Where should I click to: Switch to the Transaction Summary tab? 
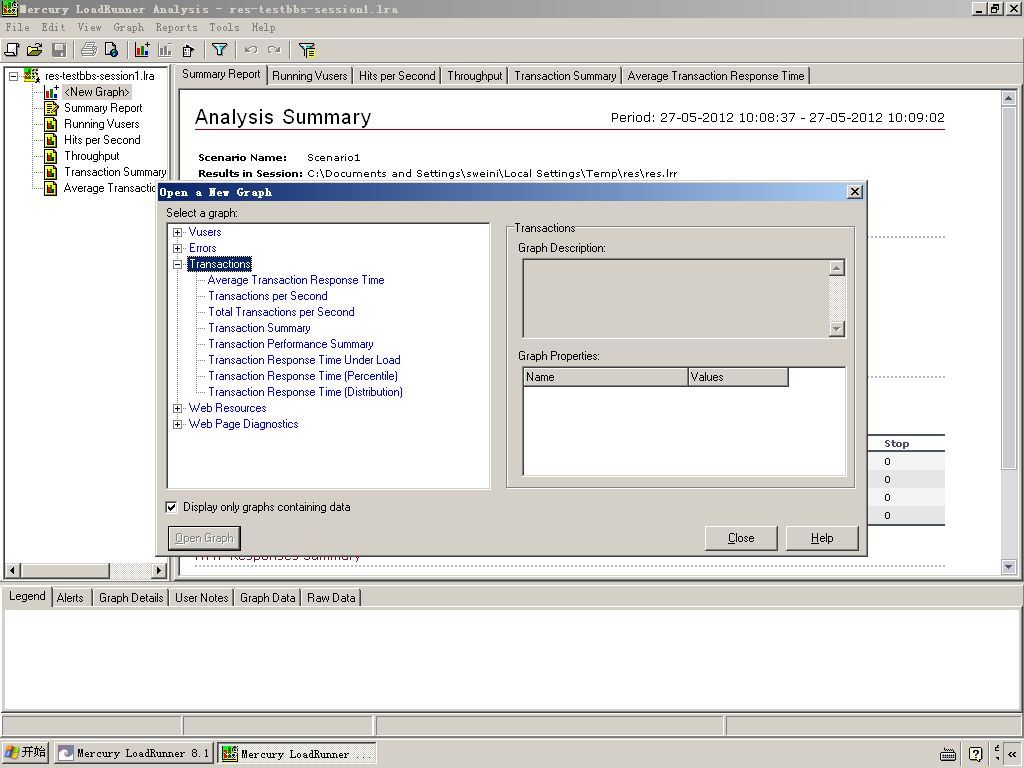click(x=565, y=76)
